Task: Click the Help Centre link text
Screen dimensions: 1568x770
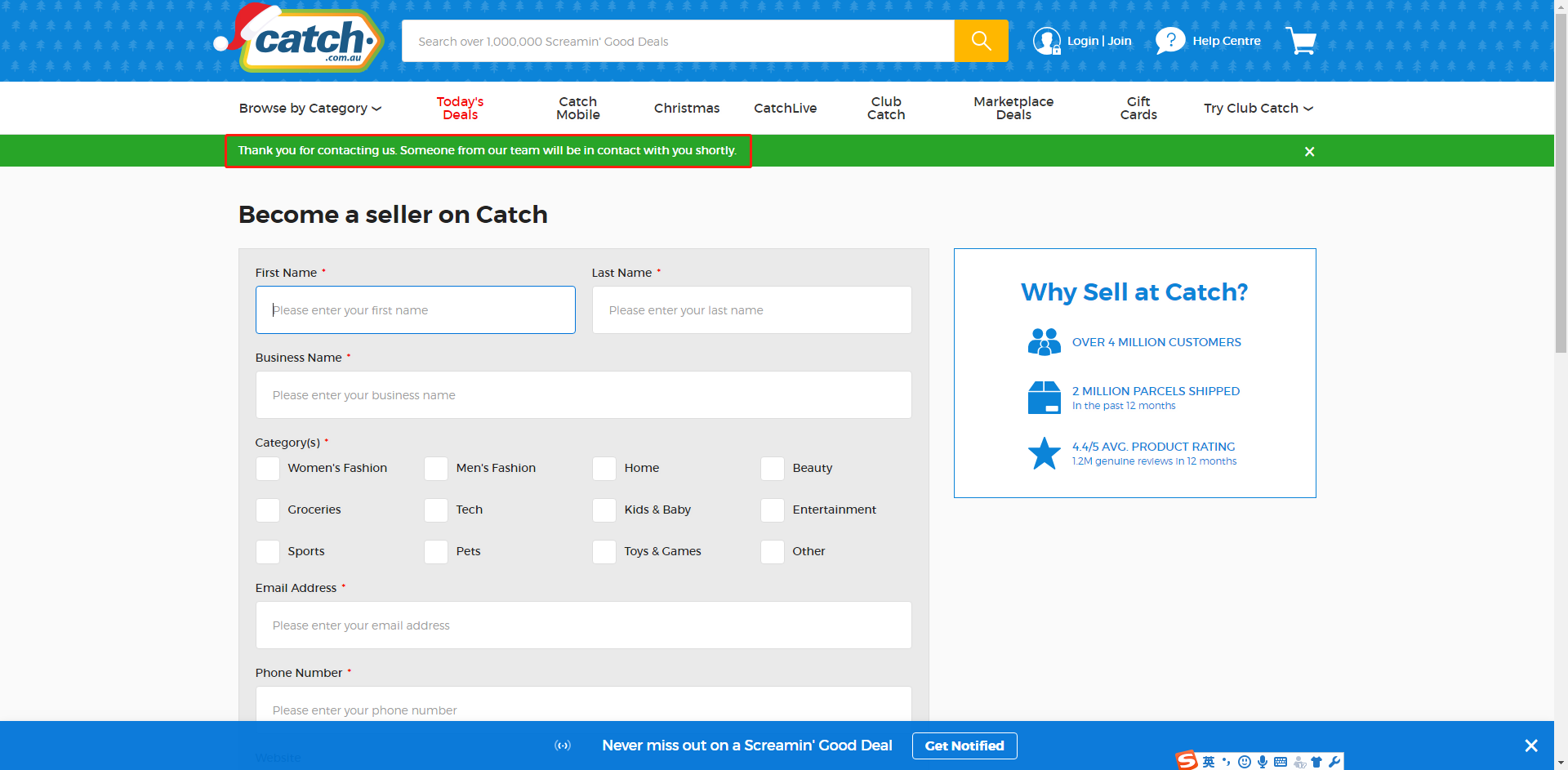Action: pyautogui.click(x=1227, y=41)
